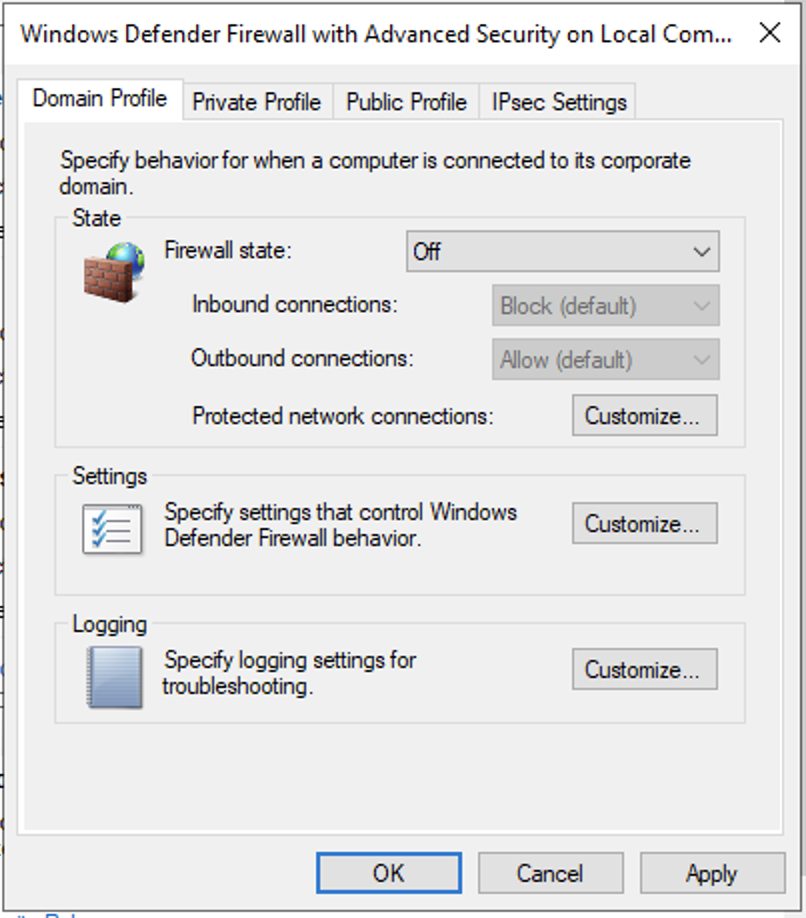Click the Cancel button

coord(550,873)
